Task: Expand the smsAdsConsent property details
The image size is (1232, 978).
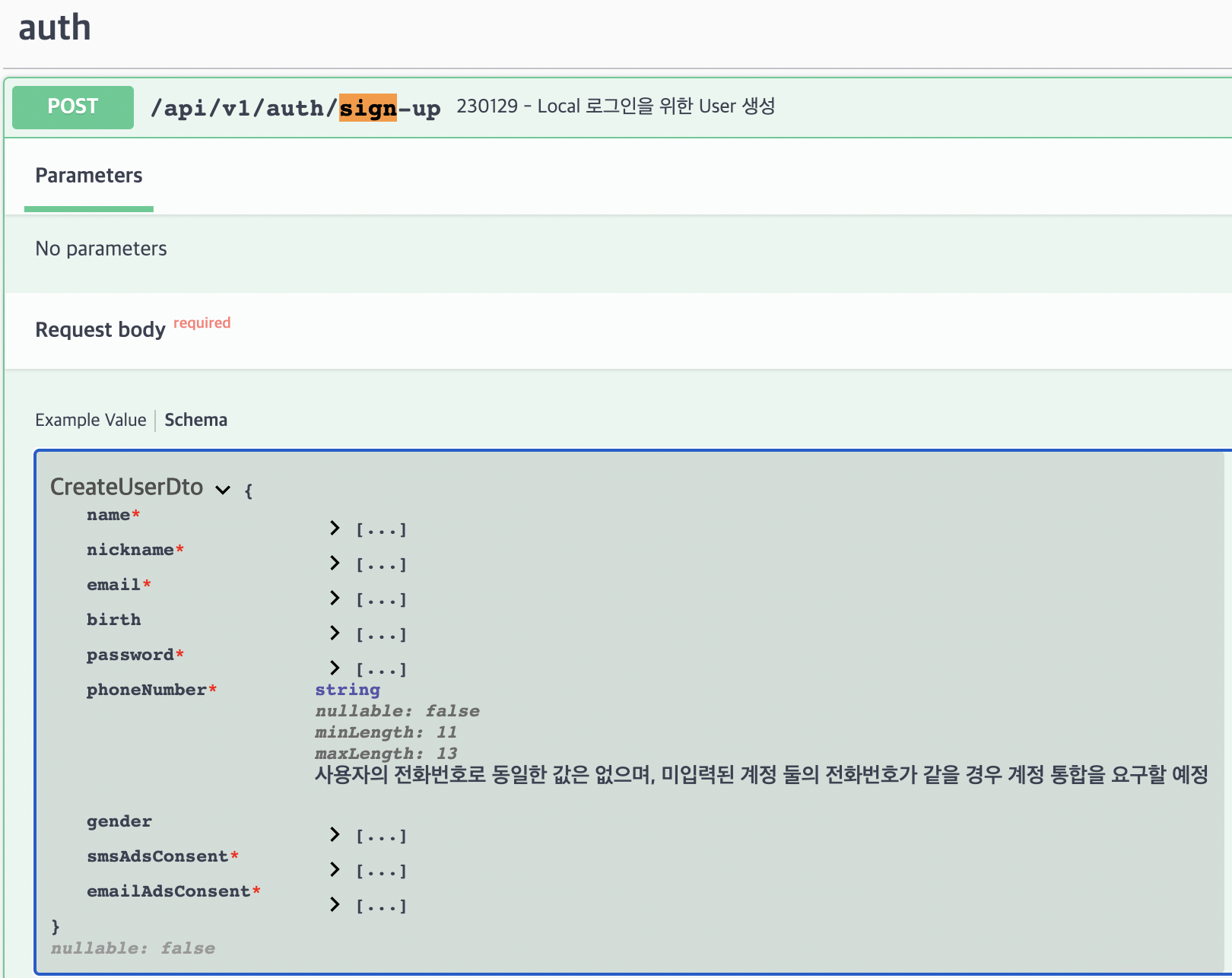Action: tap(334, 869)
